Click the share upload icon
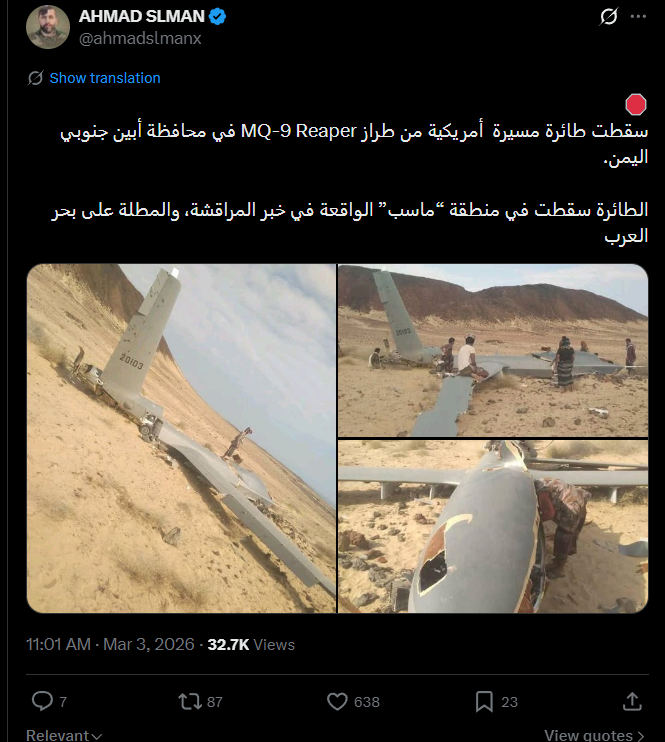This screenshot has height=742, width=665. coord(632,701)
